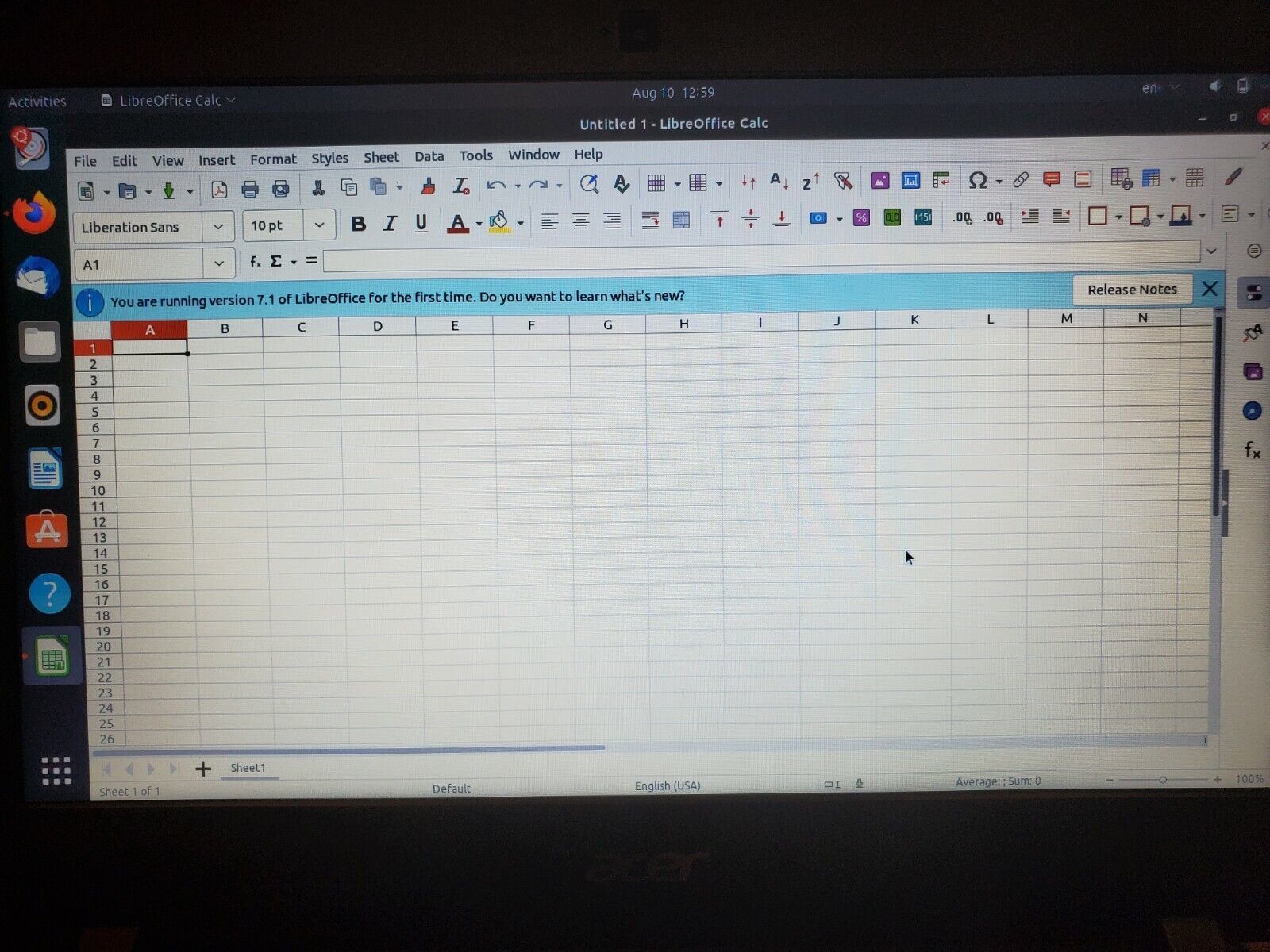Open the Function Wizard icon in formula bar
Image resolution: width=1270 pixels, height=952 pixels.
pyautogui.click(x=255, y=261)
